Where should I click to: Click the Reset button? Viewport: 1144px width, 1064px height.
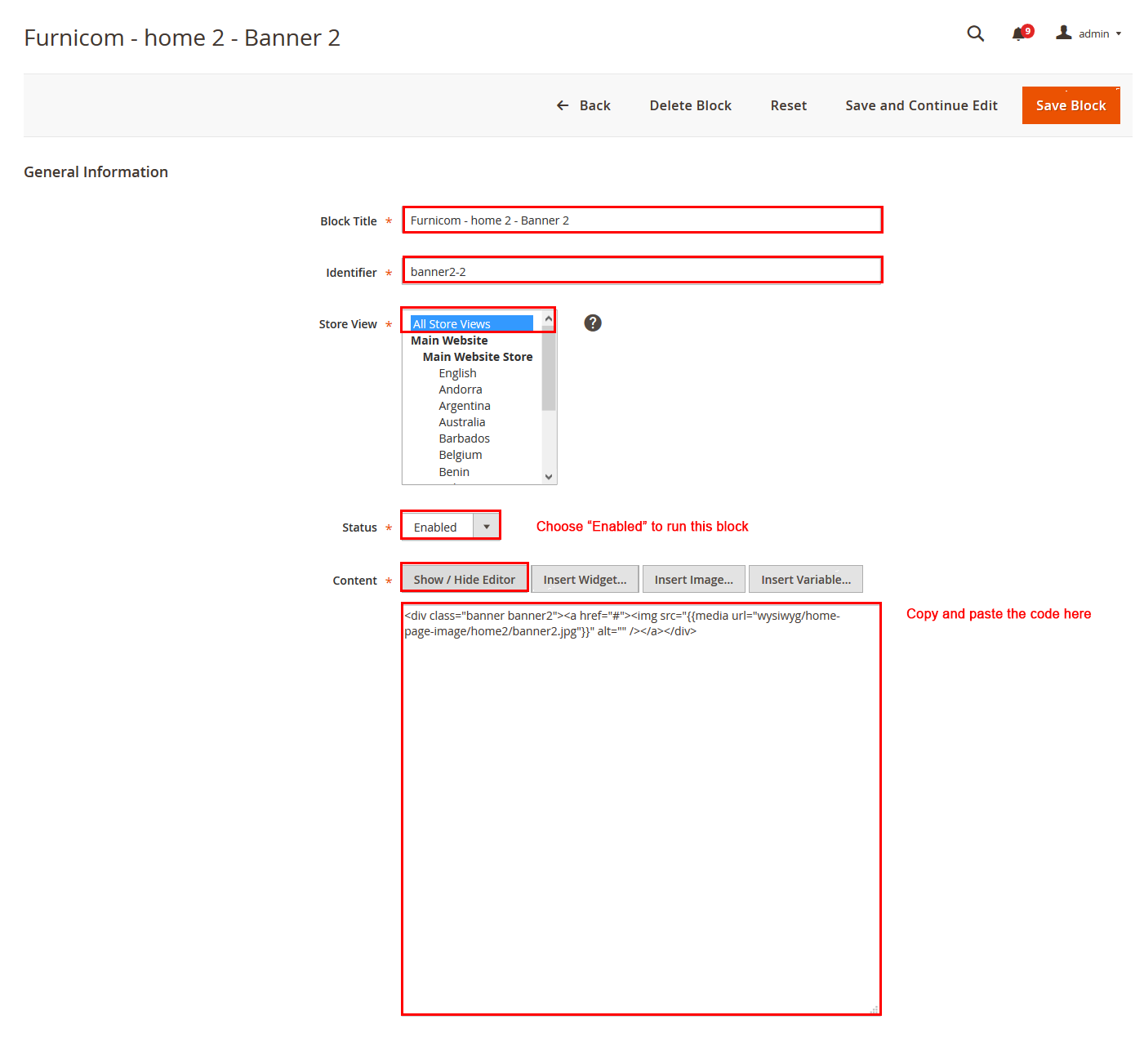[x=788, y=105]
